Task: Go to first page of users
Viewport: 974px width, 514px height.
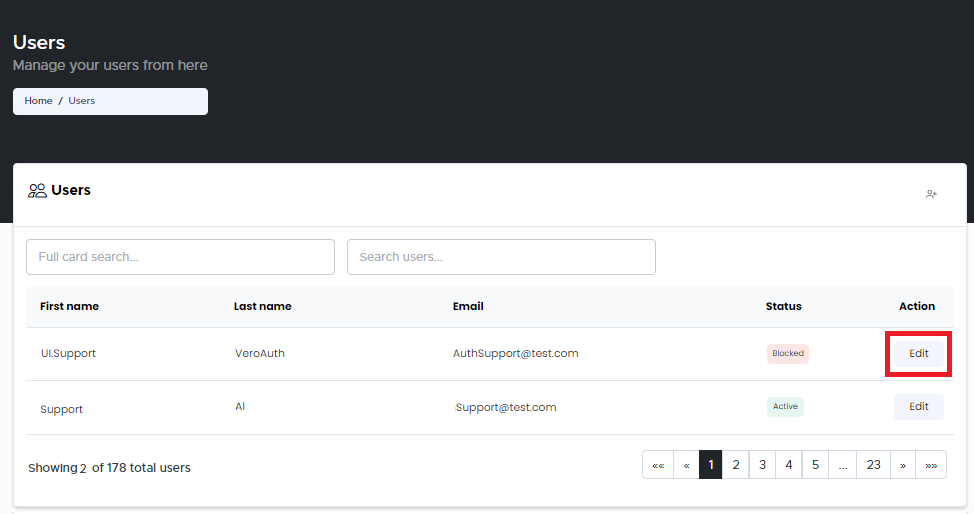Action: point(657,465)
